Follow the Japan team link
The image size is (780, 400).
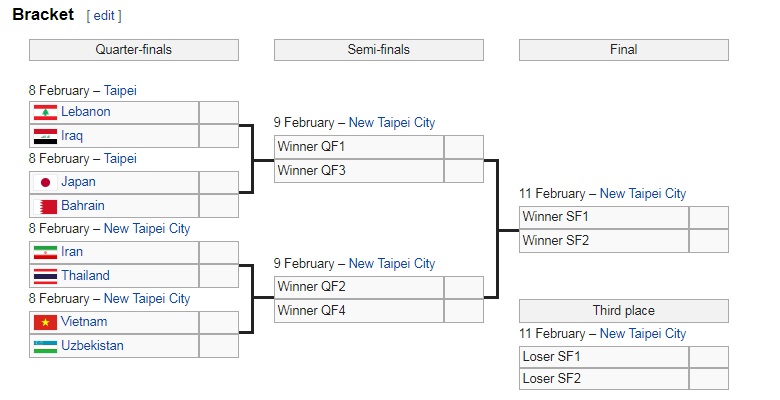(78, 182)
